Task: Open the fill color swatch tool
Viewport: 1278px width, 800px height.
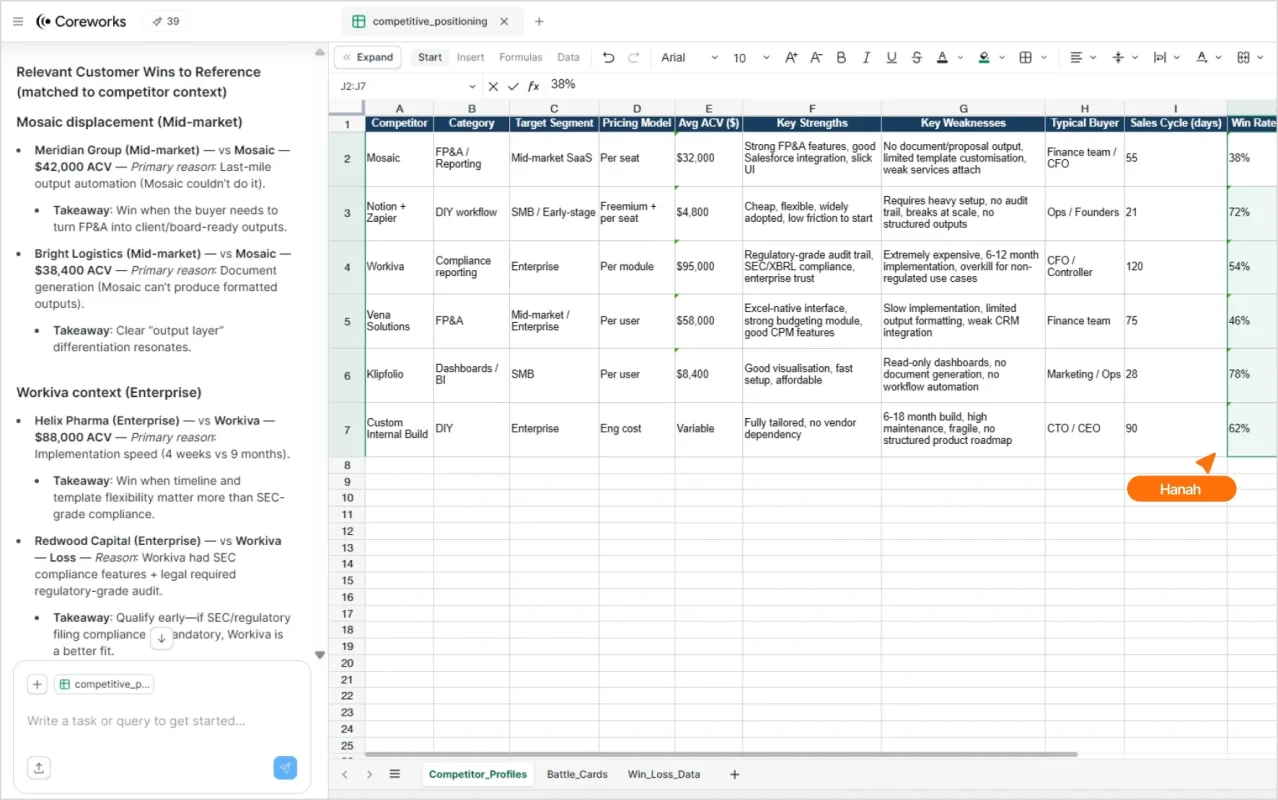Action: tap(984, 58)
